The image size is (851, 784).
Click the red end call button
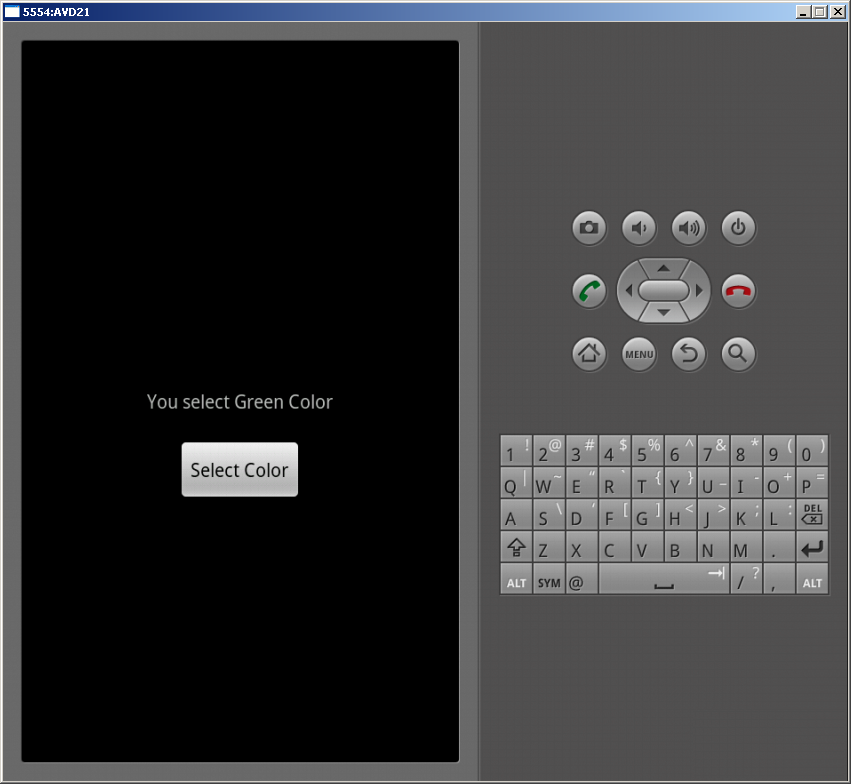click(x=738, y=291)
